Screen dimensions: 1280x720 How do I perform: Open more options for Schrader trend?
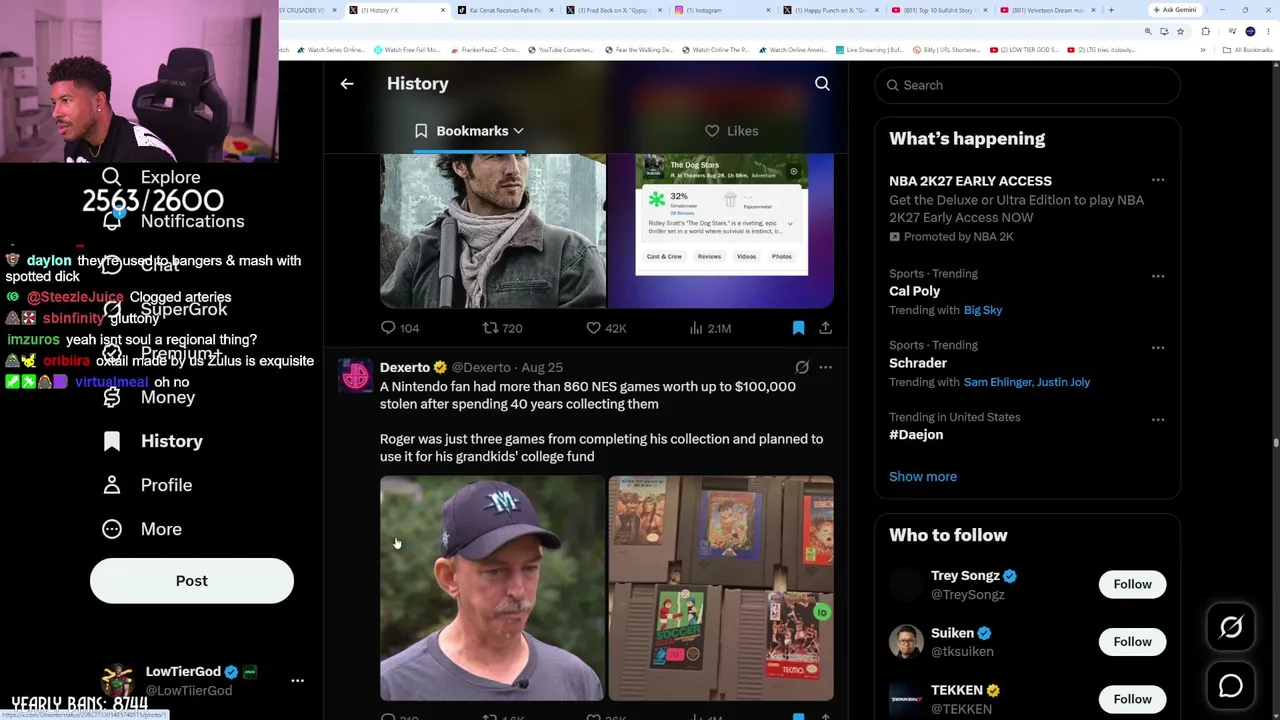tap(1158, 347)
